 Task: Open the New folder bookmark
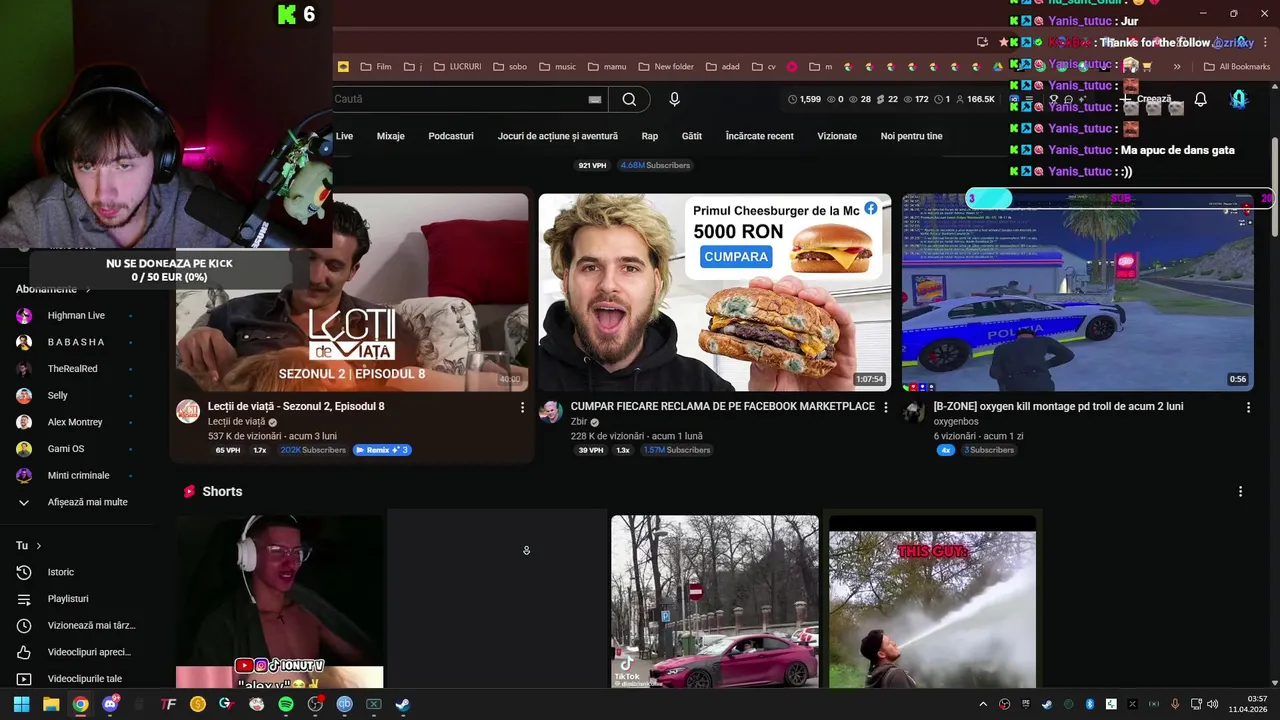point(665,67)
